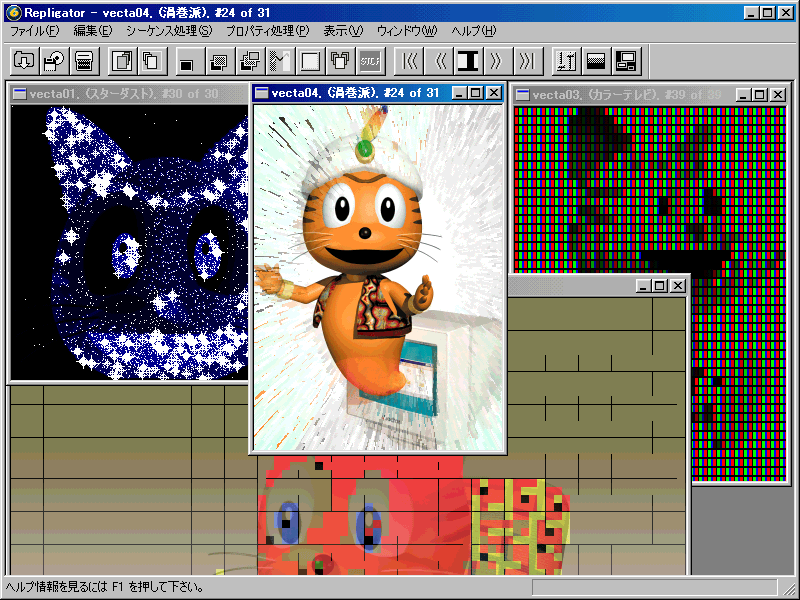Click the vecta03 window system menu icon
The image size is (800, 600).
click(522, 95)
